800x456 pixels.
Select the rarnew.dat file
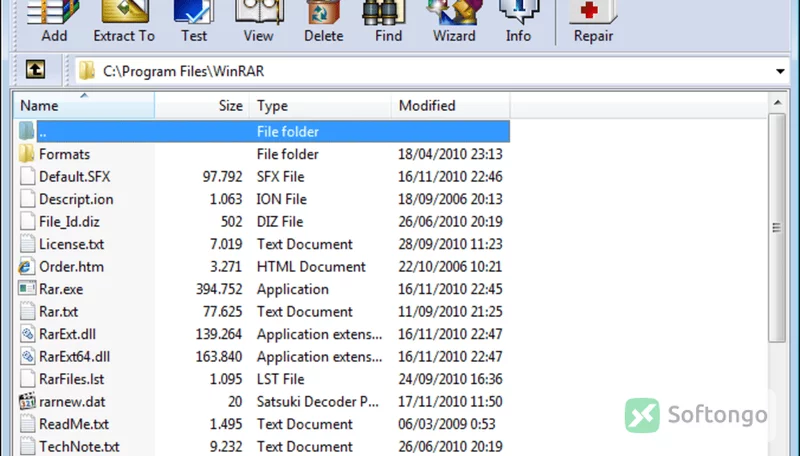263,401
